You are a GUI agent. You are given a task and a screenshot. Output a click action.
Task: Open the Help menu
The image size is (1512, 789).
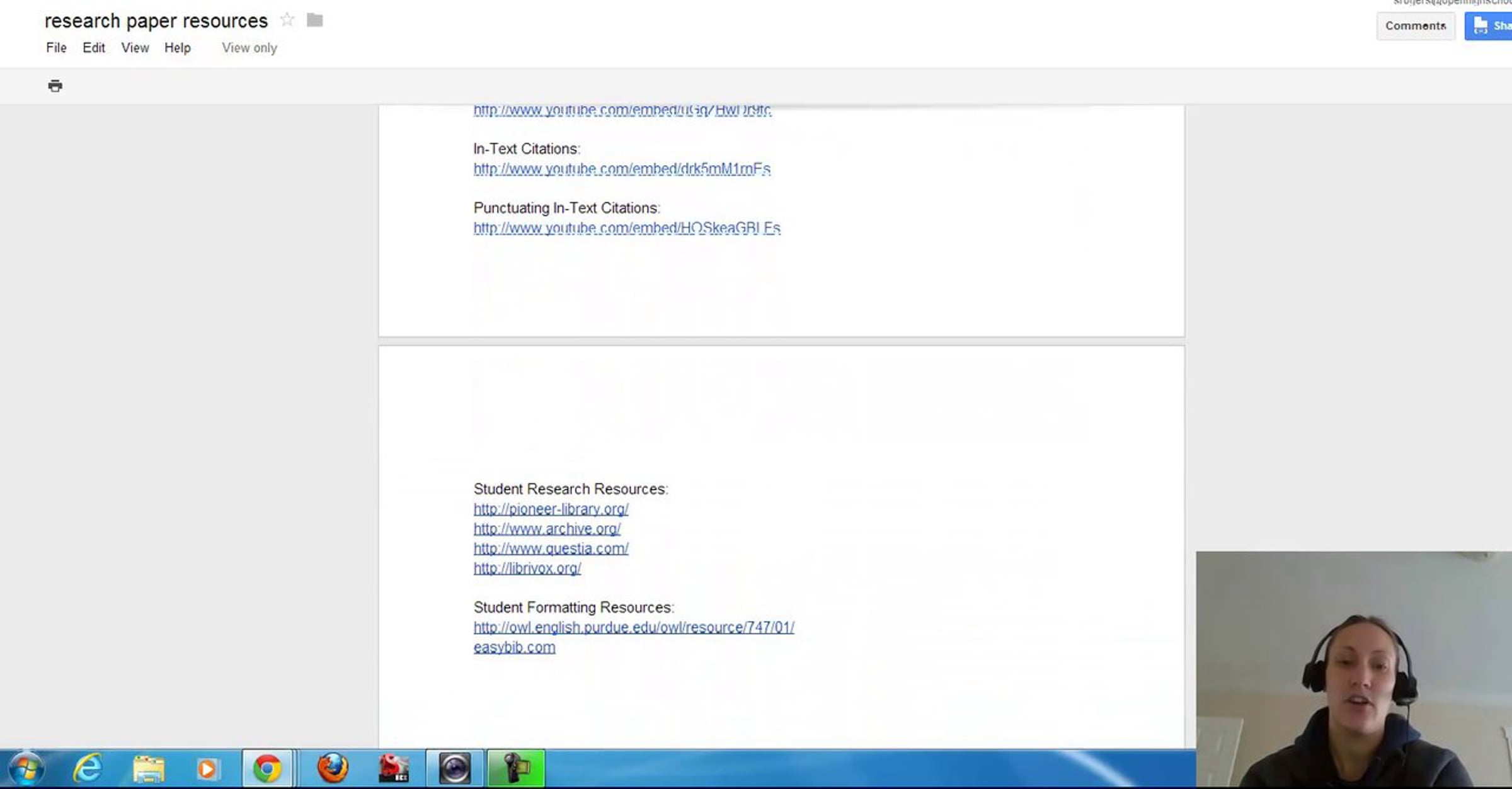pos(177,48)
